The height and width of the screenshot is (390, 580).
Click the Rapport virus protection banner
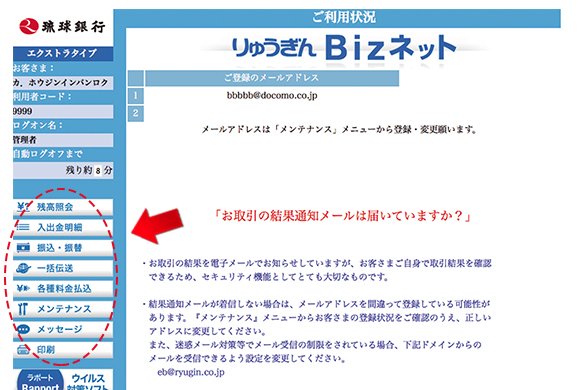64,380
